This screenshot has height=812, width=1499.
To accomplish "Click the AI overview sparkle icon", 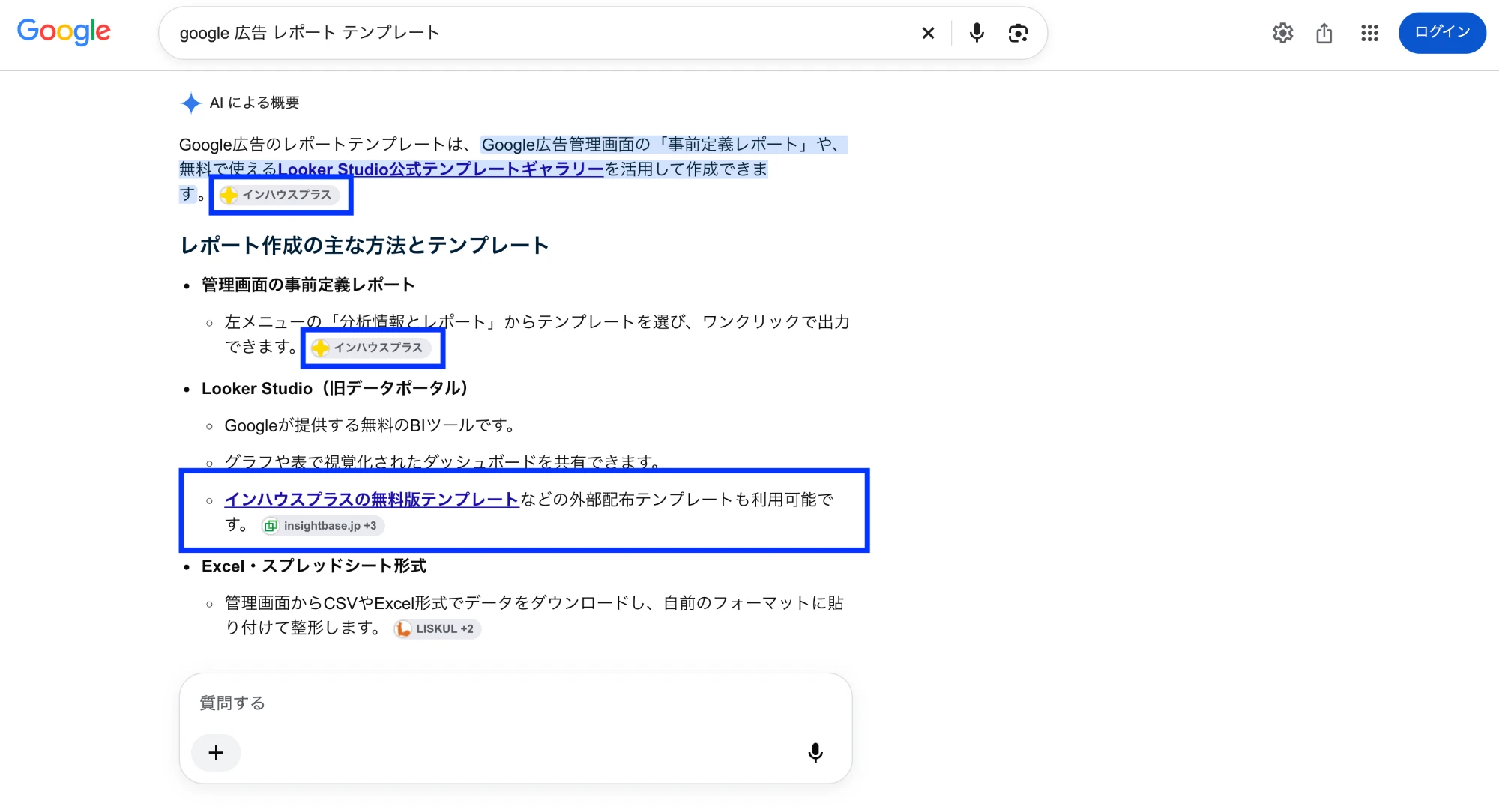I will 191,103.
